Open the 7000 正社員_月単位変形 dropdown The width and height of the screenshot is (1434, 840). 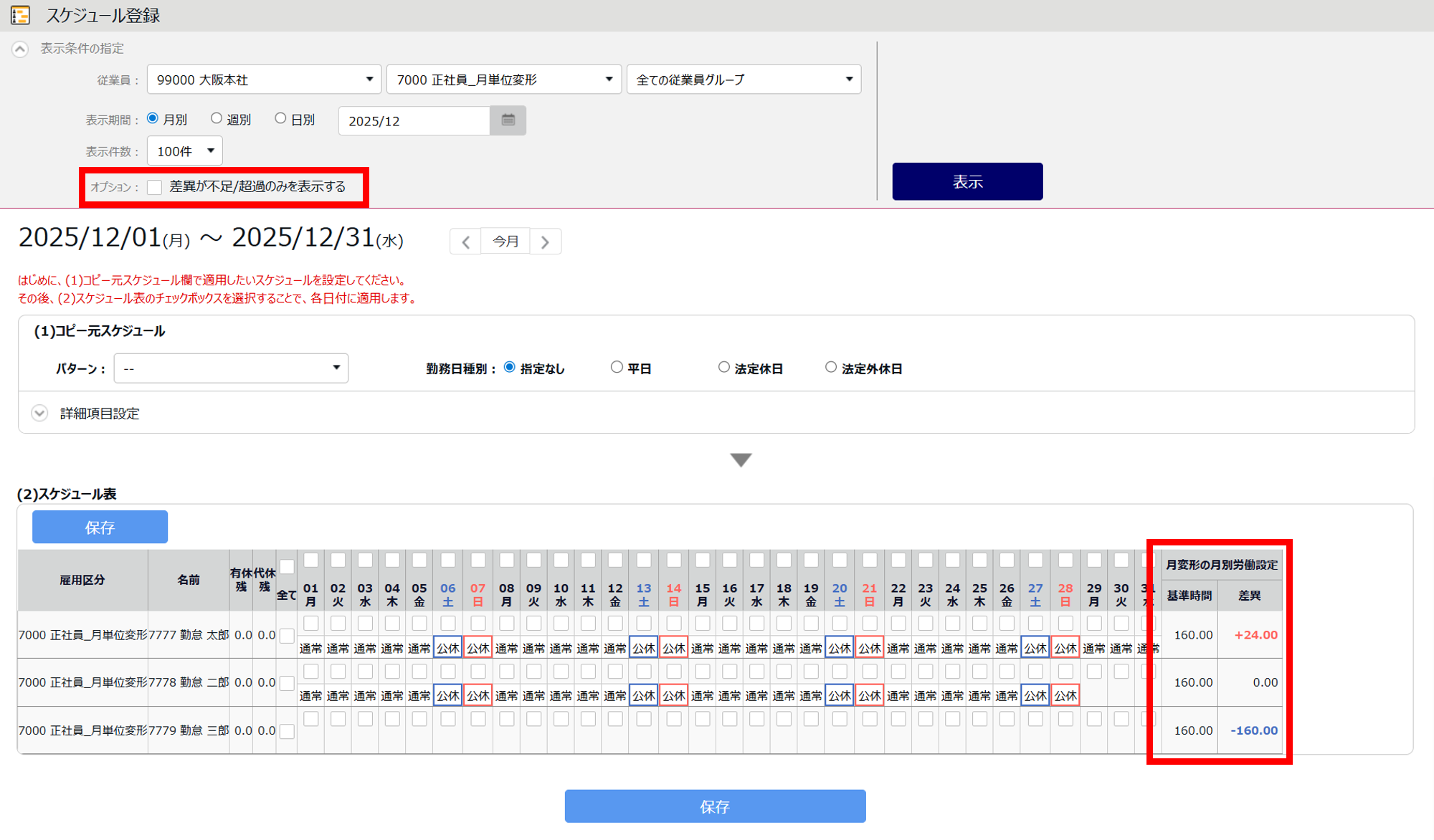pyautogui.click(x=503, y=80)
